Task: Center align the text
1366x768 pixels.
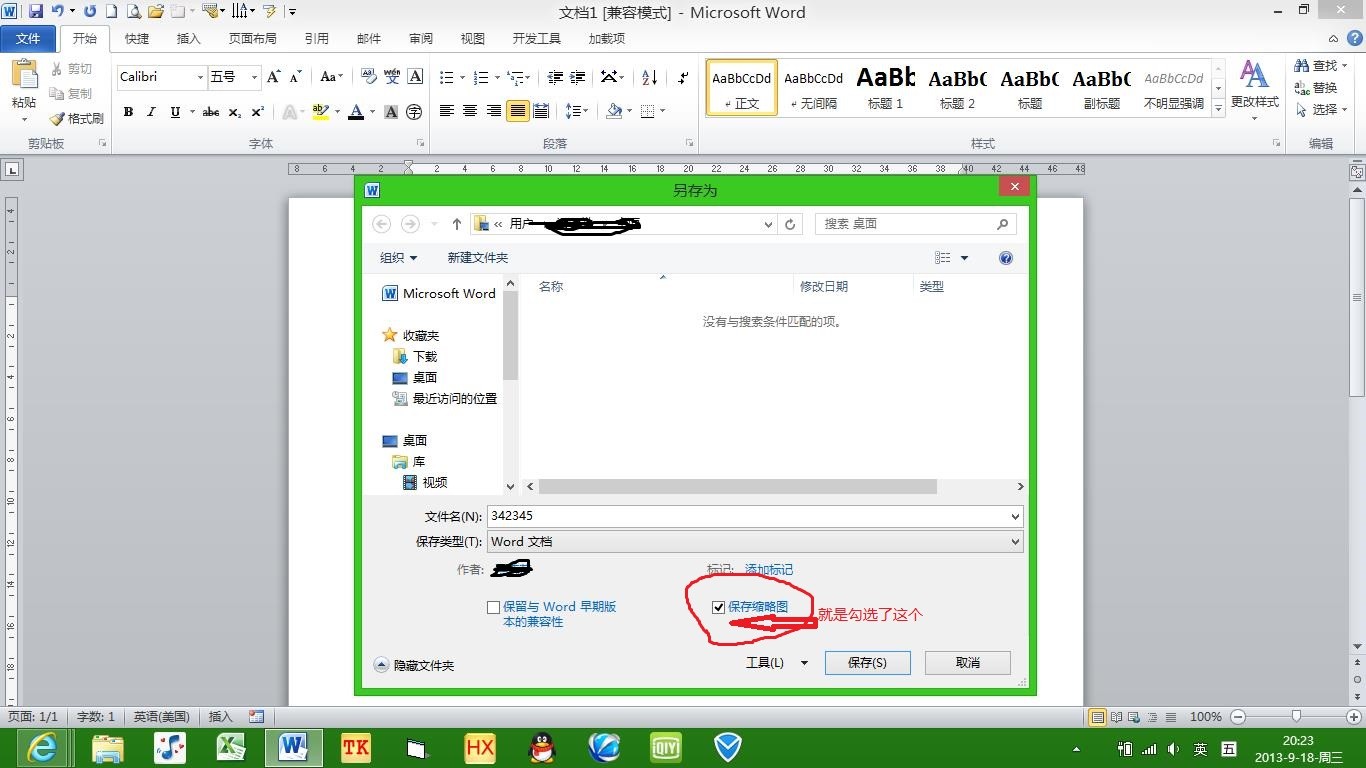Action: click(470, 111)
